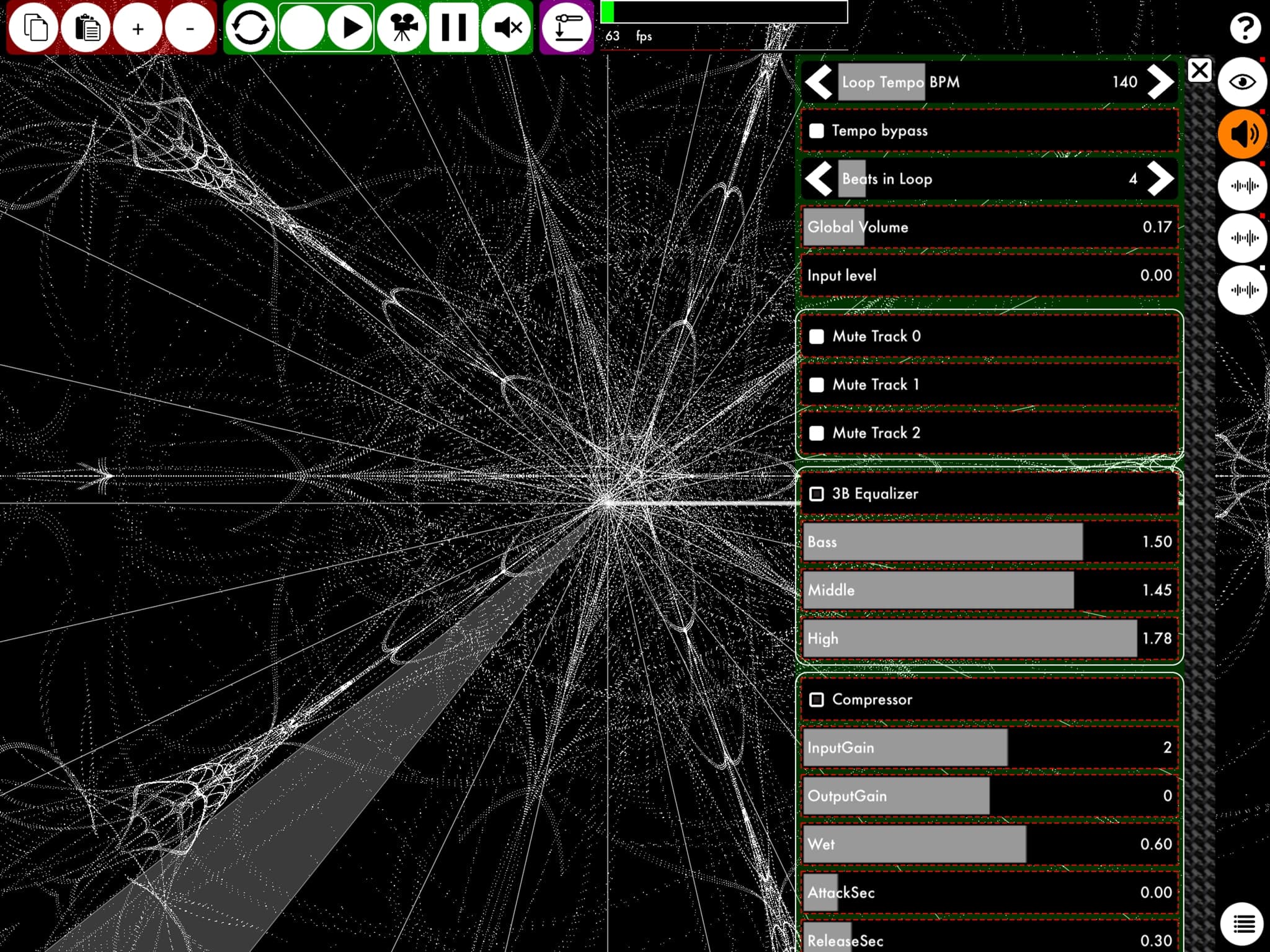Adjust the OutputGain compressor slider
The image size is (1270, 952).
990,796
